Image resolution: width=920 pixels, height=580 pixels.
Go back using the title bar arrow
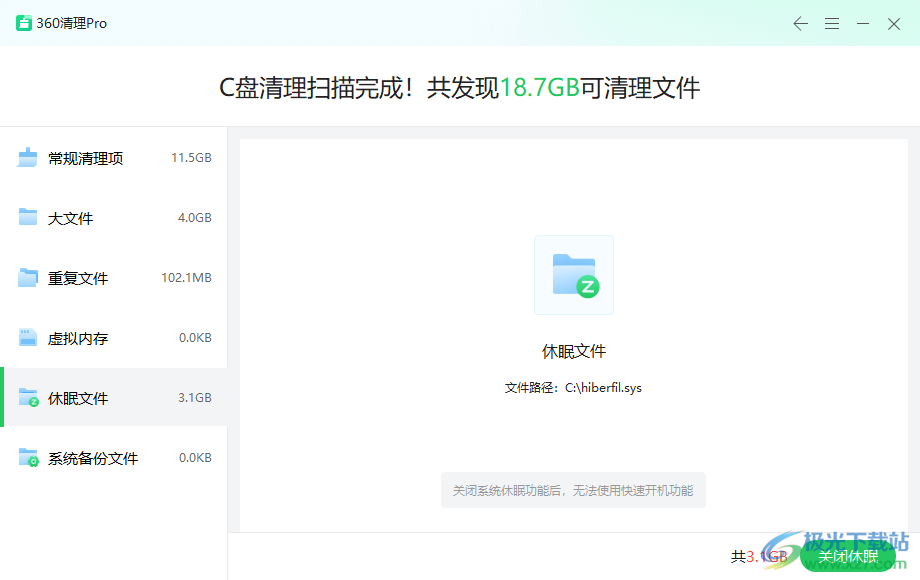pyautogui.click(x=800, y=24)
